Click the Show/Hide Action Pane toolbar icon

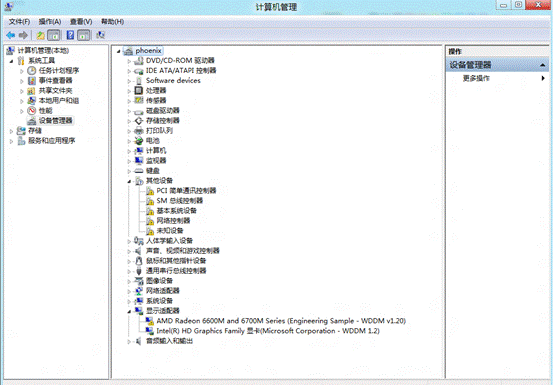[x=84, y=35]
